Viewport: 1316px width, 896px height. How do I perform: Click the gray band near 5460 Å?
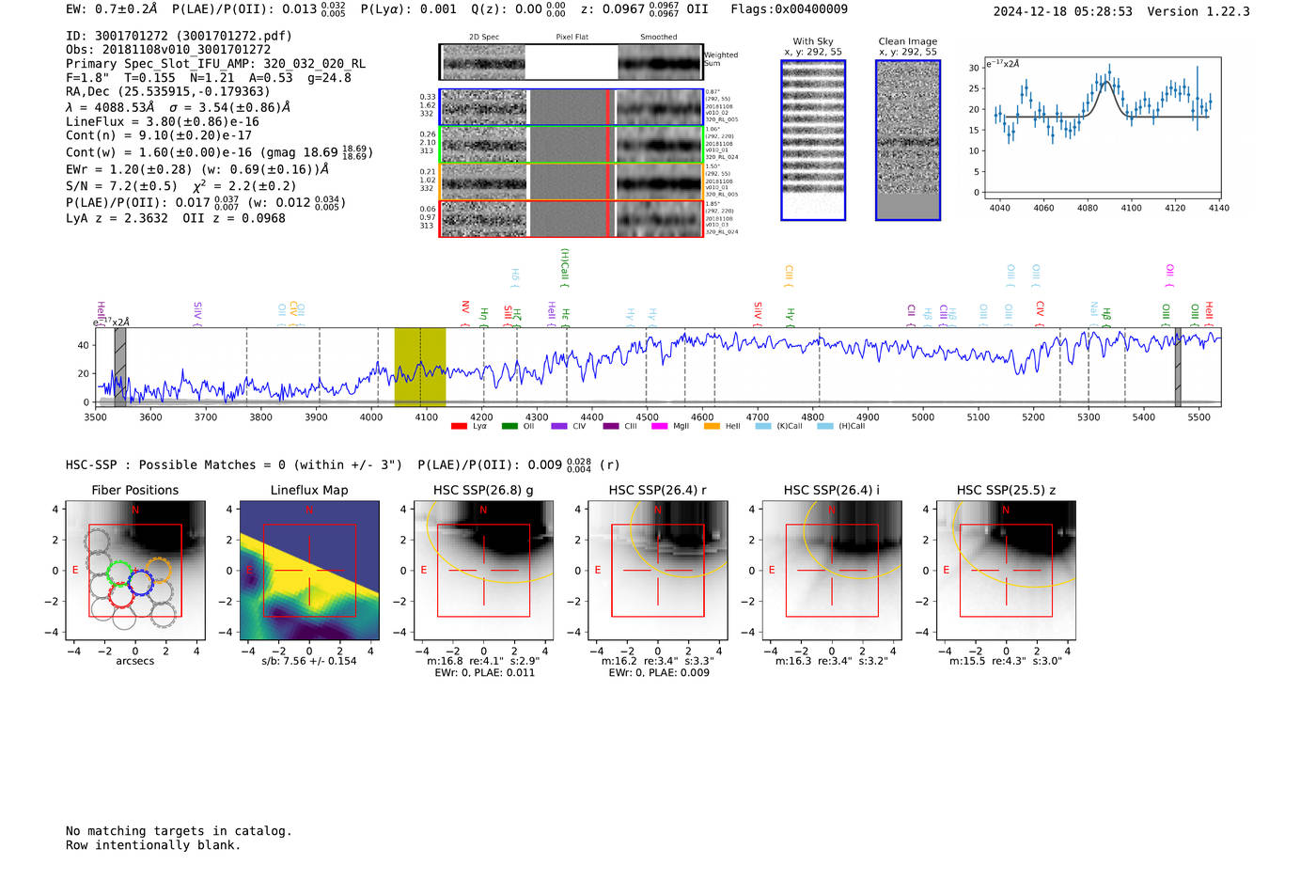pos(1178,367)
